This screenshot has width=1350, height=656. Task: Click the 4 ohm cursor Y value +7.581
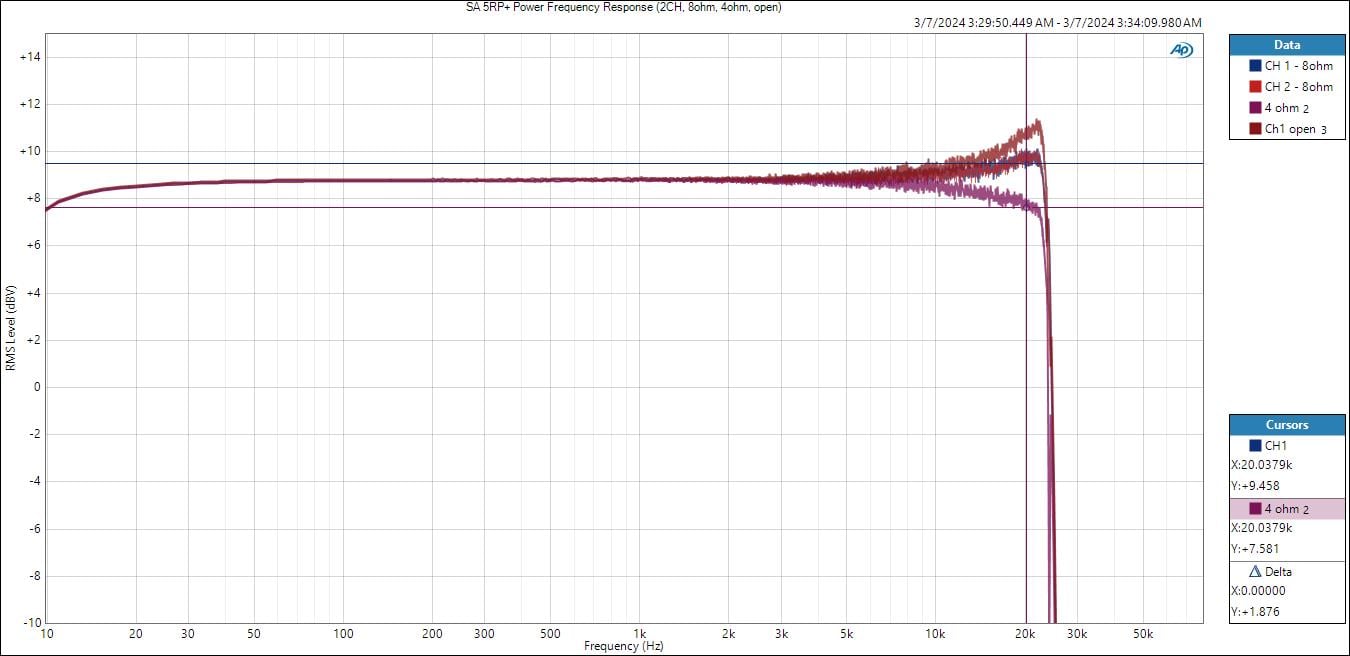1255,548
